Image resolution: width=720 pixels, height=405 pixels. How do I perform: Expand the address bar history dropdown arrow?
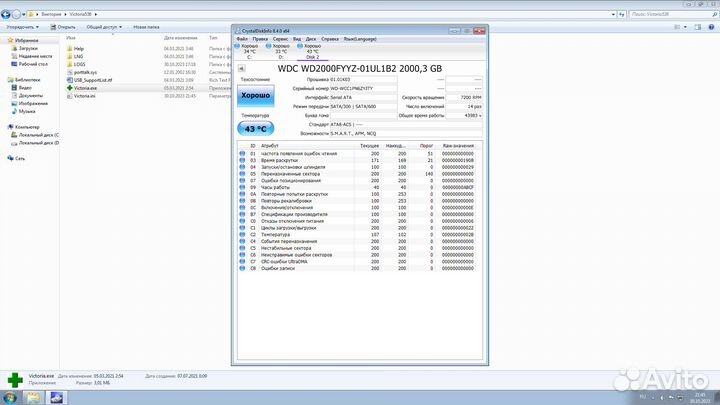pos(613,14)
